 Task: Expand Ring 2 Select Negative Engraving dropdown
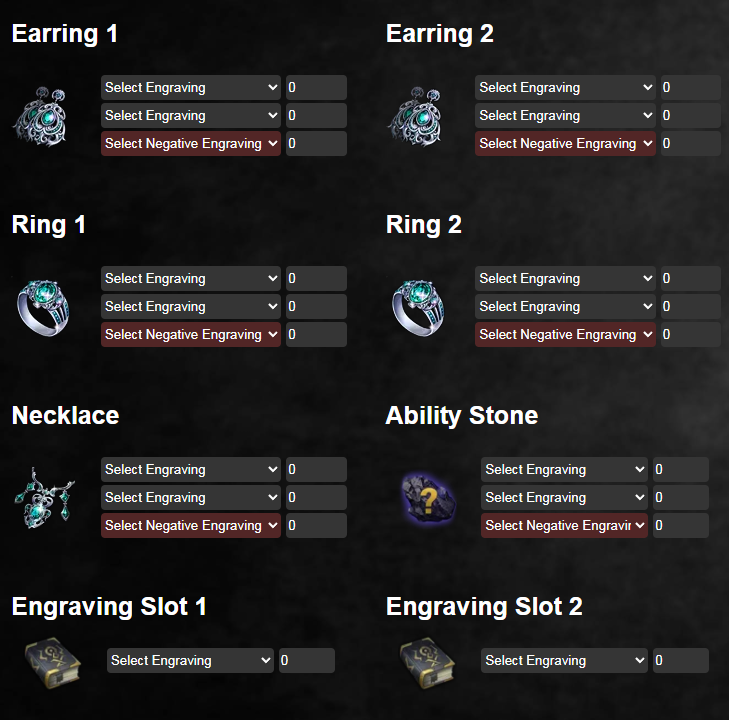pyautogui.click(x=565, y=334)
